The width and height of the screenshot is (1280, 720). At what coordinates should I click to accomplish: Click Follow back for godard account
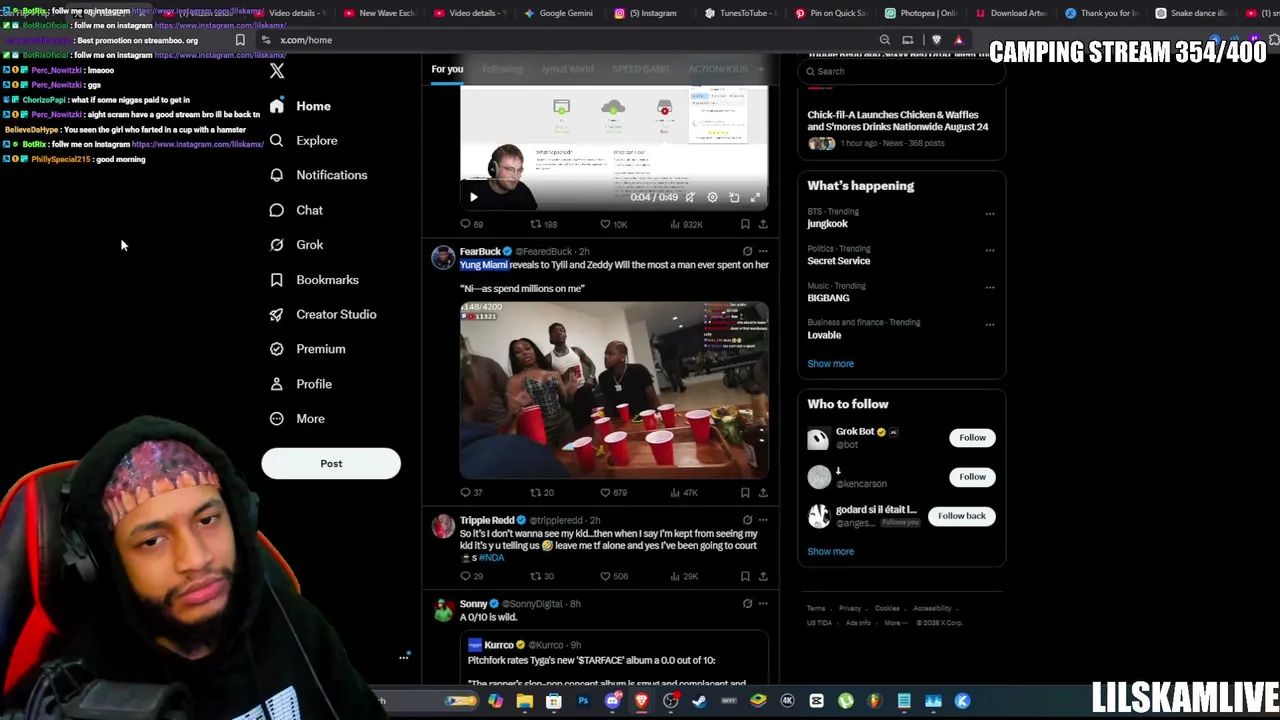962,516
